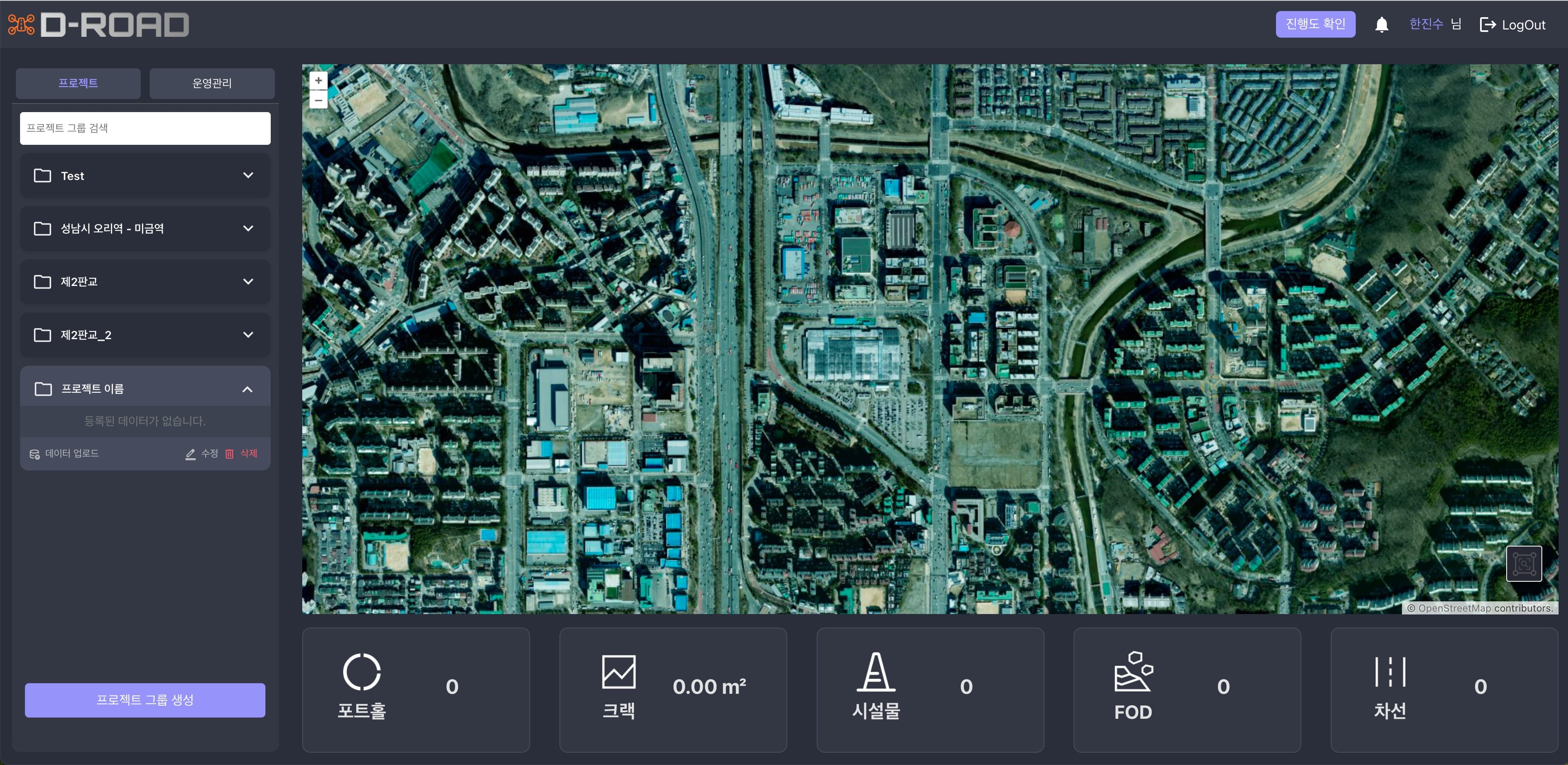Image resolution: width=1568 pixels, height=765 pixels.
Task: Select the 프로젝트 이름 group label
Action: (x=92, y=389)
